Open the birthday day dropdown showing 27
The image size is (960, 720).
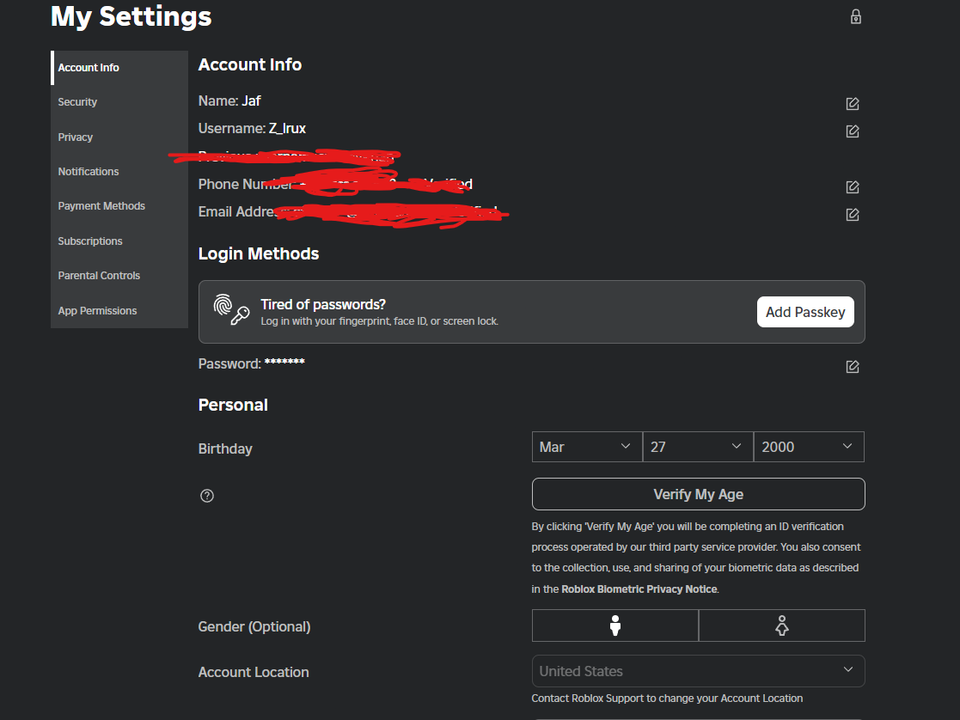[x=697, y=446]
